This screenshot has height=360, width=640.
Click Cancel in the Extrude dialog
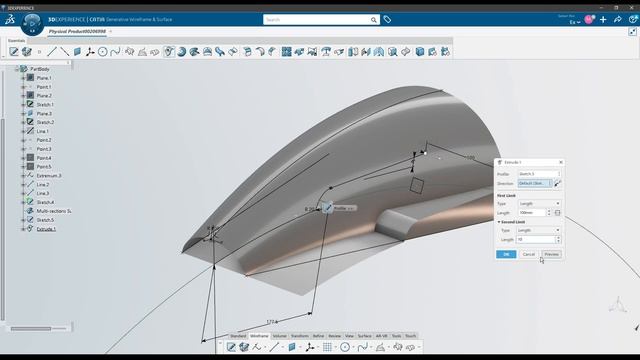click(529, 254)
